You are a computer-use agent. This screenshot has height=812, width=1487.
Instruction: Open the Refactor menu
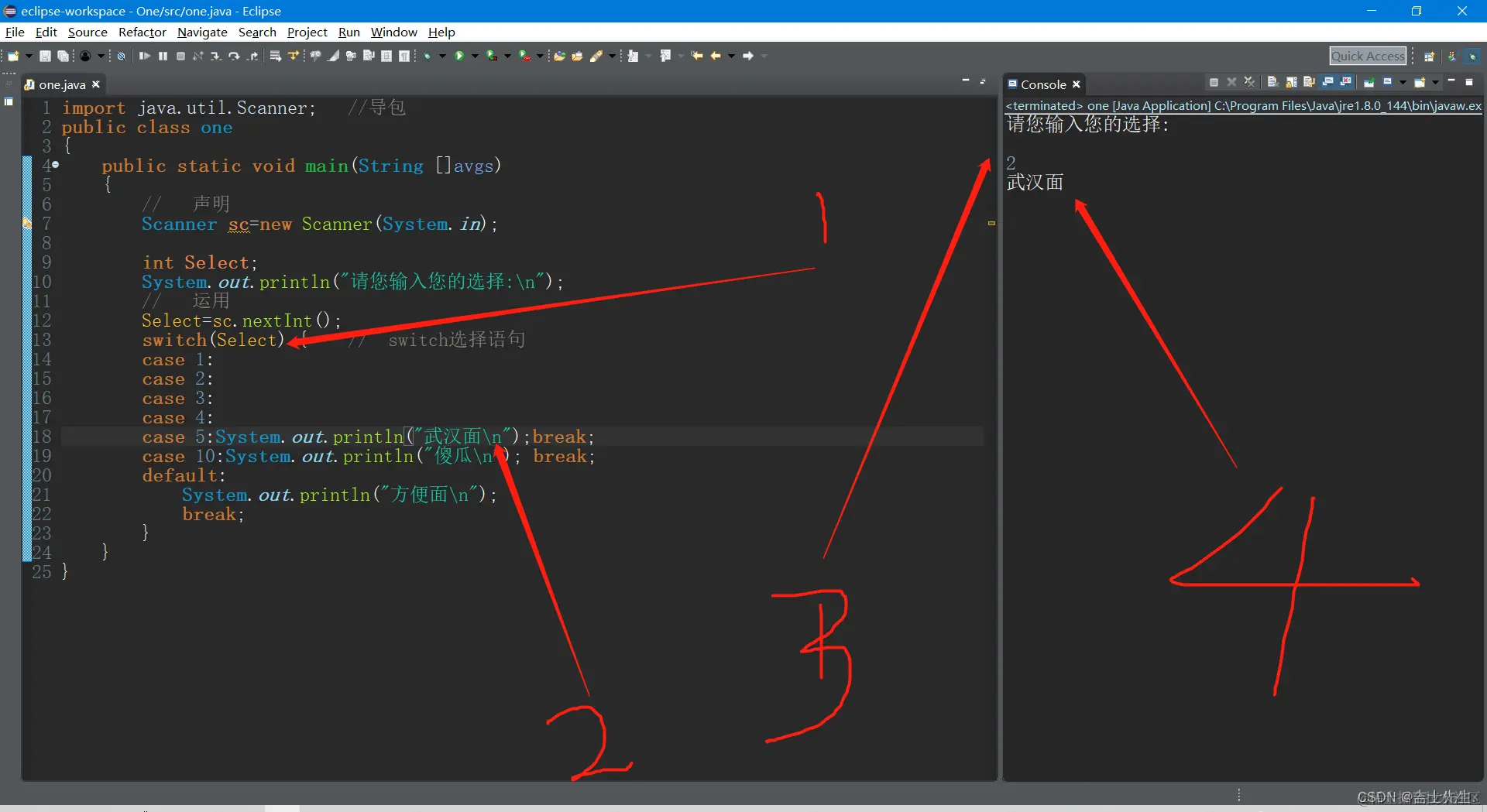click(x=142, y=32)
